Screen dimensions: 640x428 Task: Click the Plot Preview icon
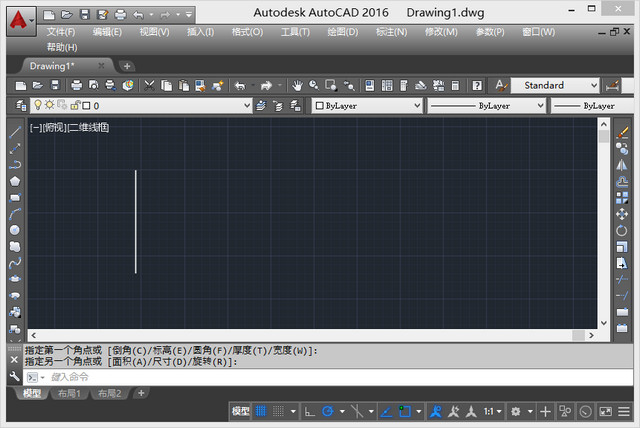point(93,85)
